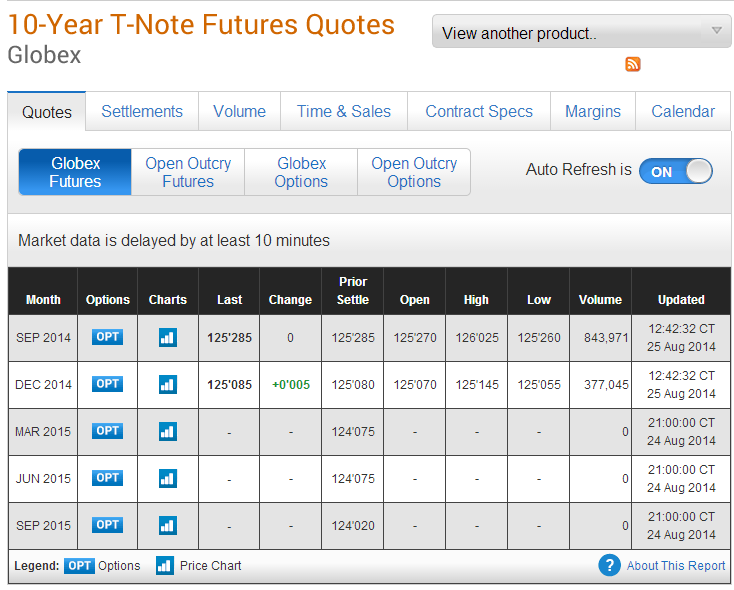Click the 843,971 volume value
The image size is (734, 590).
point(606,338)
